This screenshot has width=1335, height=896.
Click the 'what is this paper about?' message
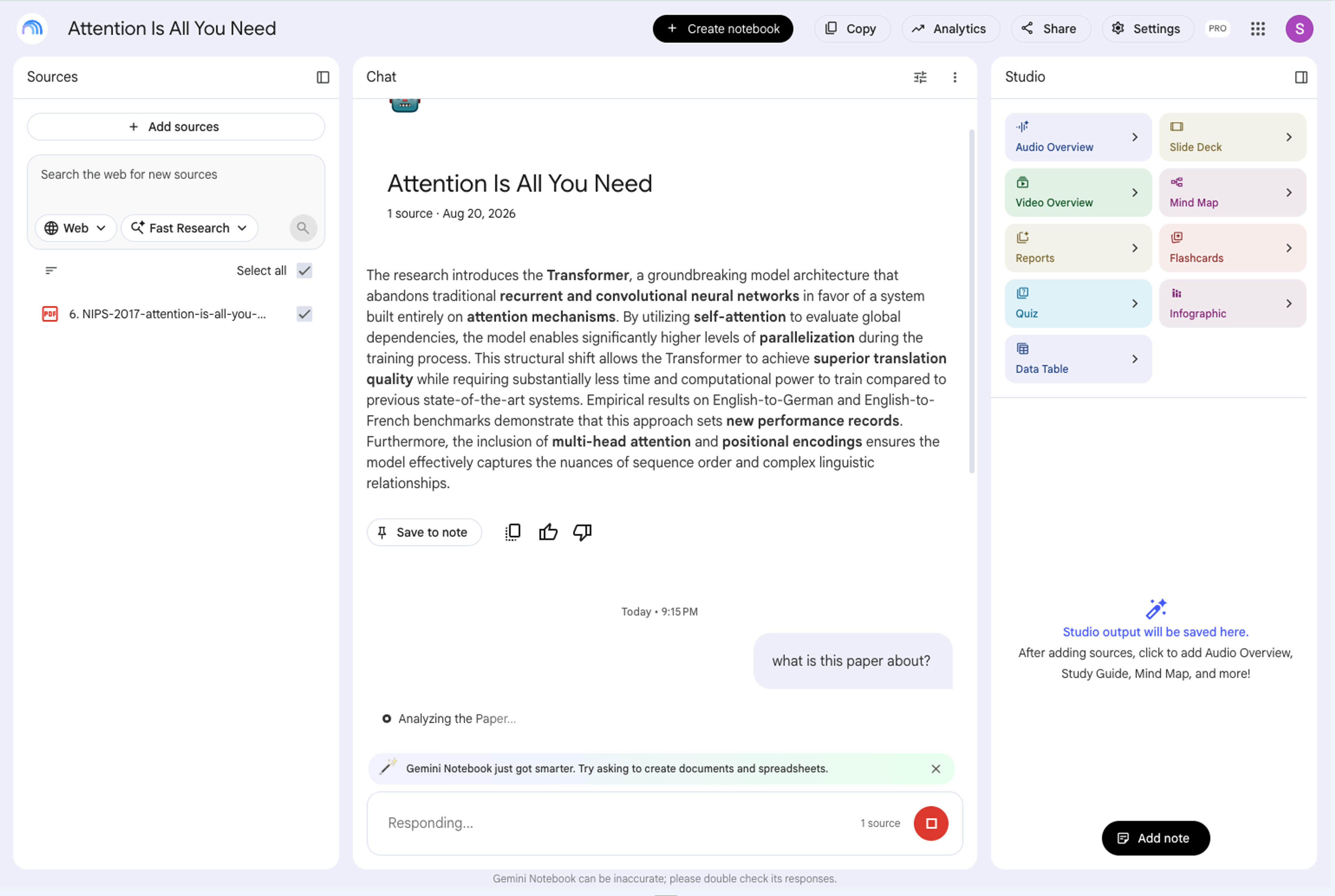click(x=852, y=661)
